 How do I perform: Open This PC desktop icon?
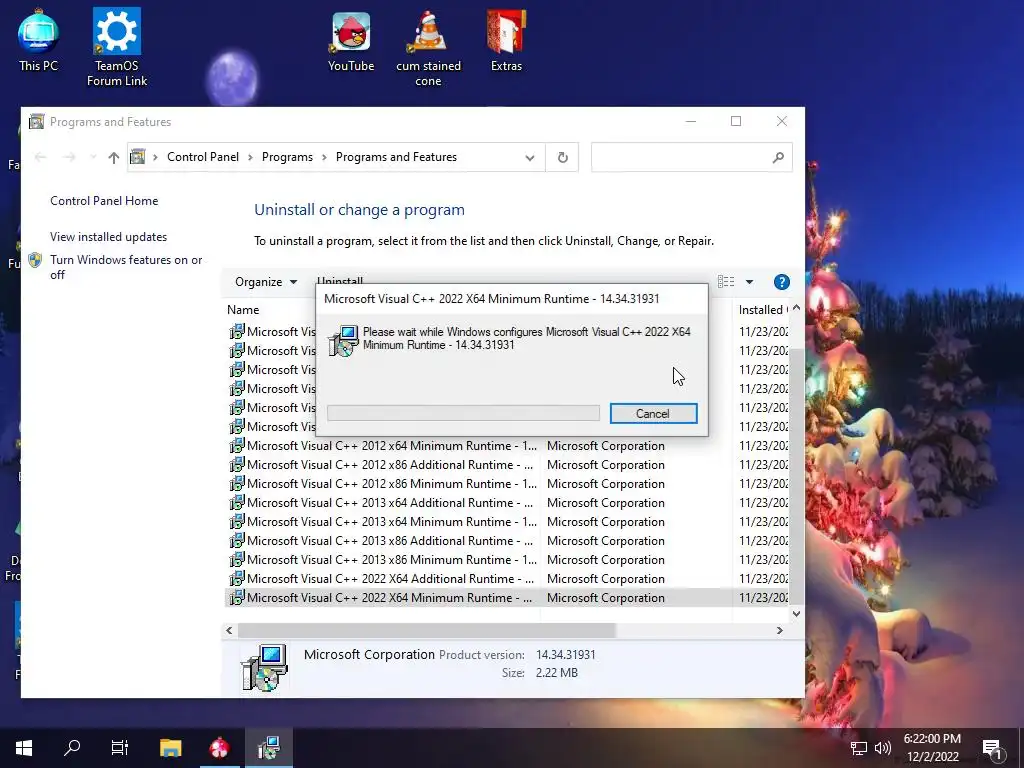coord(38,40)
